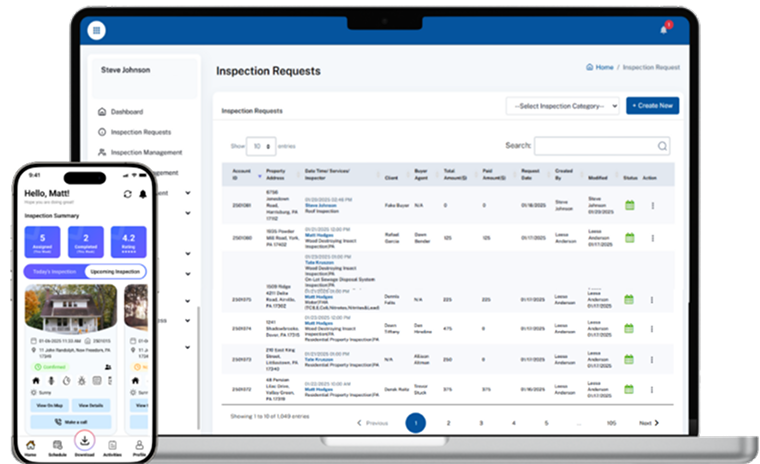Click status calendar icon for Rafael Garcia row
The width and height of the screenshot is (760, 464).
[630, 238]
